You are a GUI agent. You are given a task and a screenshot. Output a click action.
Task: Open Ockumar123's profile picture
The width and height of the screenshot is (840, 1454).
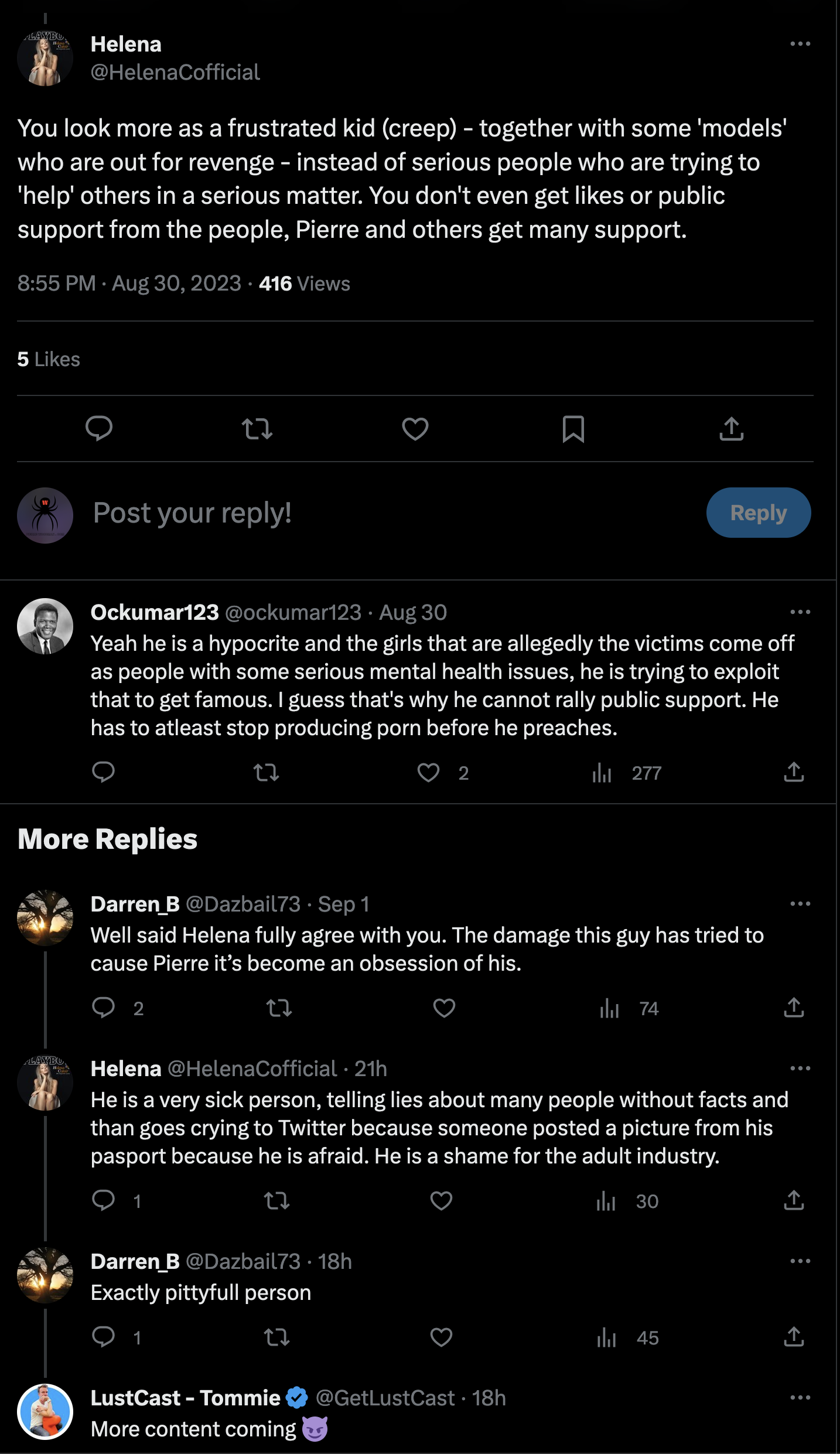(x=45, y=626)
